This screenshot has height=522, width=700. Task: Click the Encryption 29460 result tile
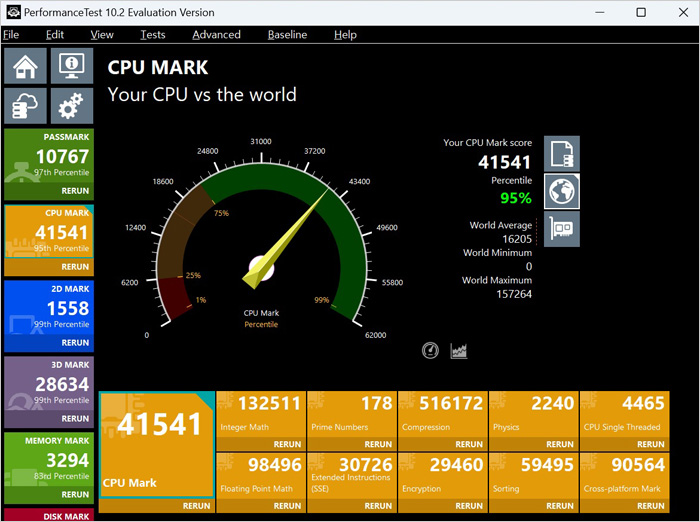click(443, 476)
